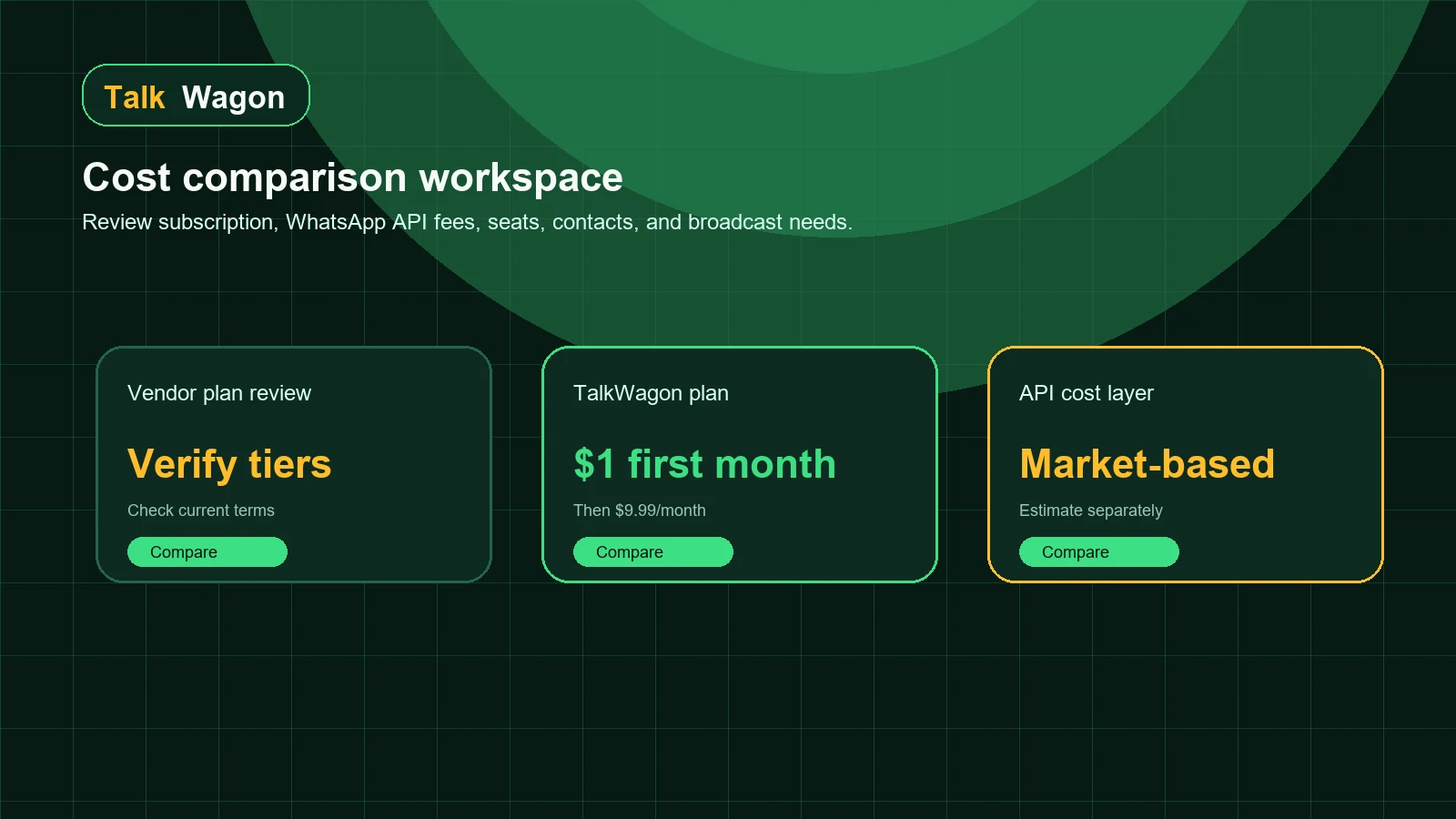Click the subtitle about WhatsApp API fees
The width and height of the screenshot is (1456, 819).
[x=468, y=222]
